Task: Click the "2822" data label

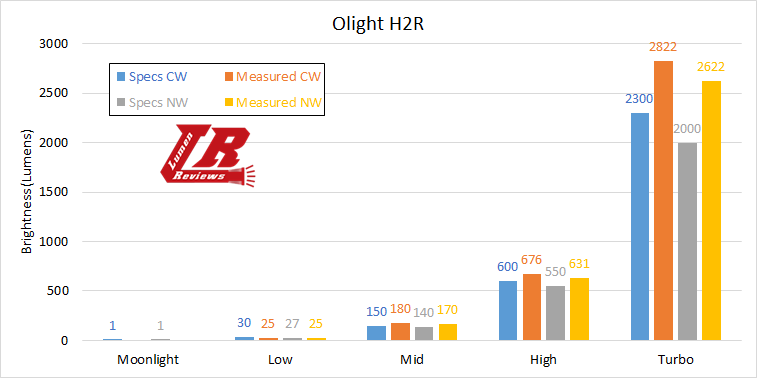Action: tap(663, 47)
